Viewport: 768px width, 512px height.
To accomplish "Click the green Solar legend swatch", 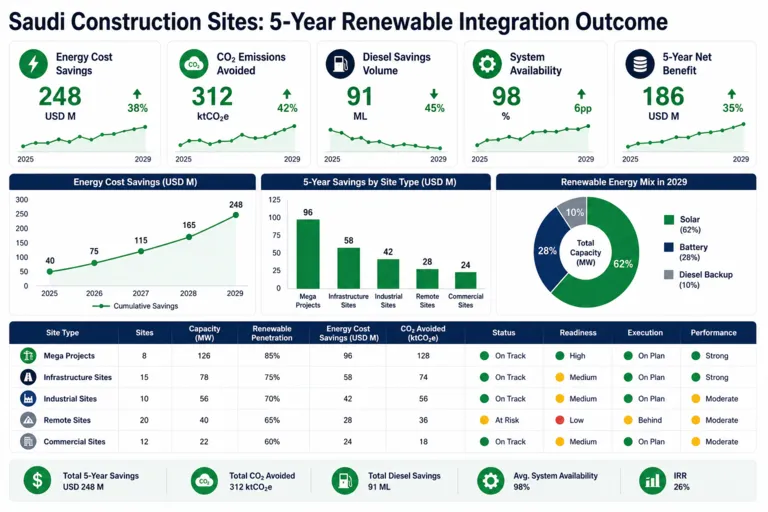I will click(669, 219).
